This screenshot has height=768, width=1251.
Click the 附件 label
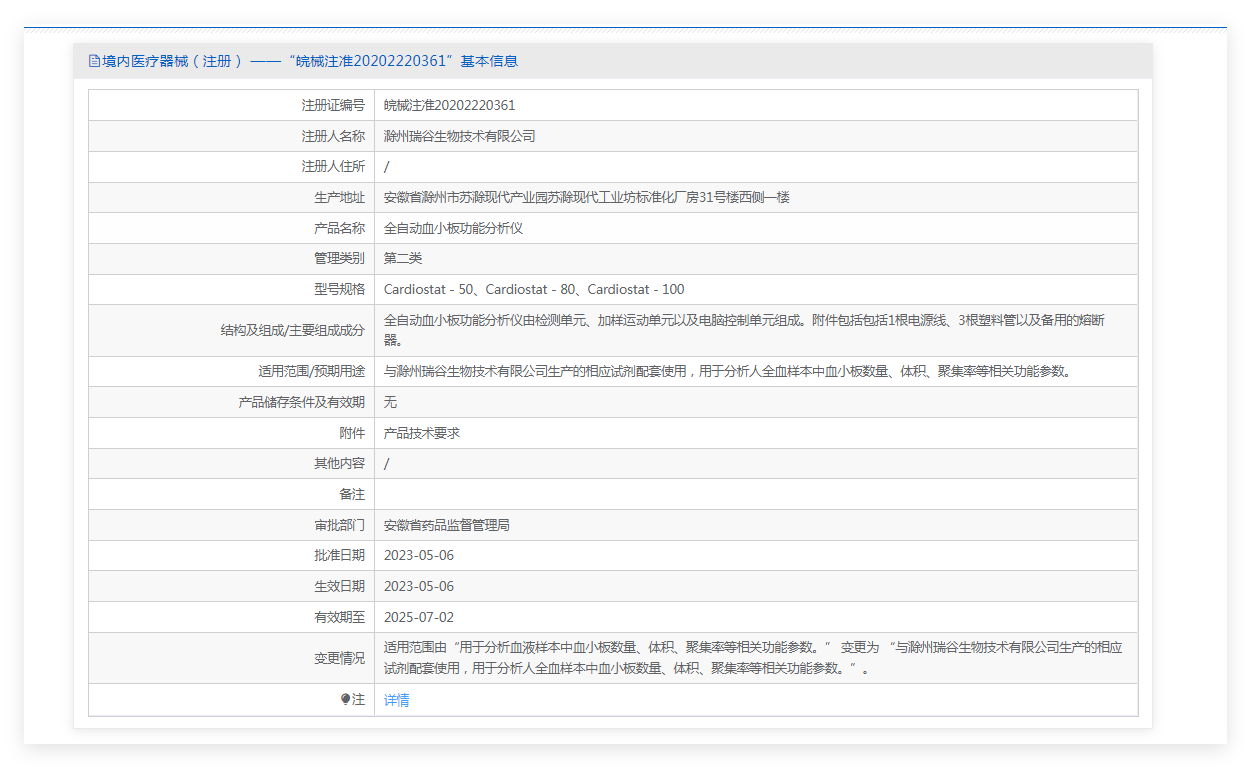click(352, 433)
